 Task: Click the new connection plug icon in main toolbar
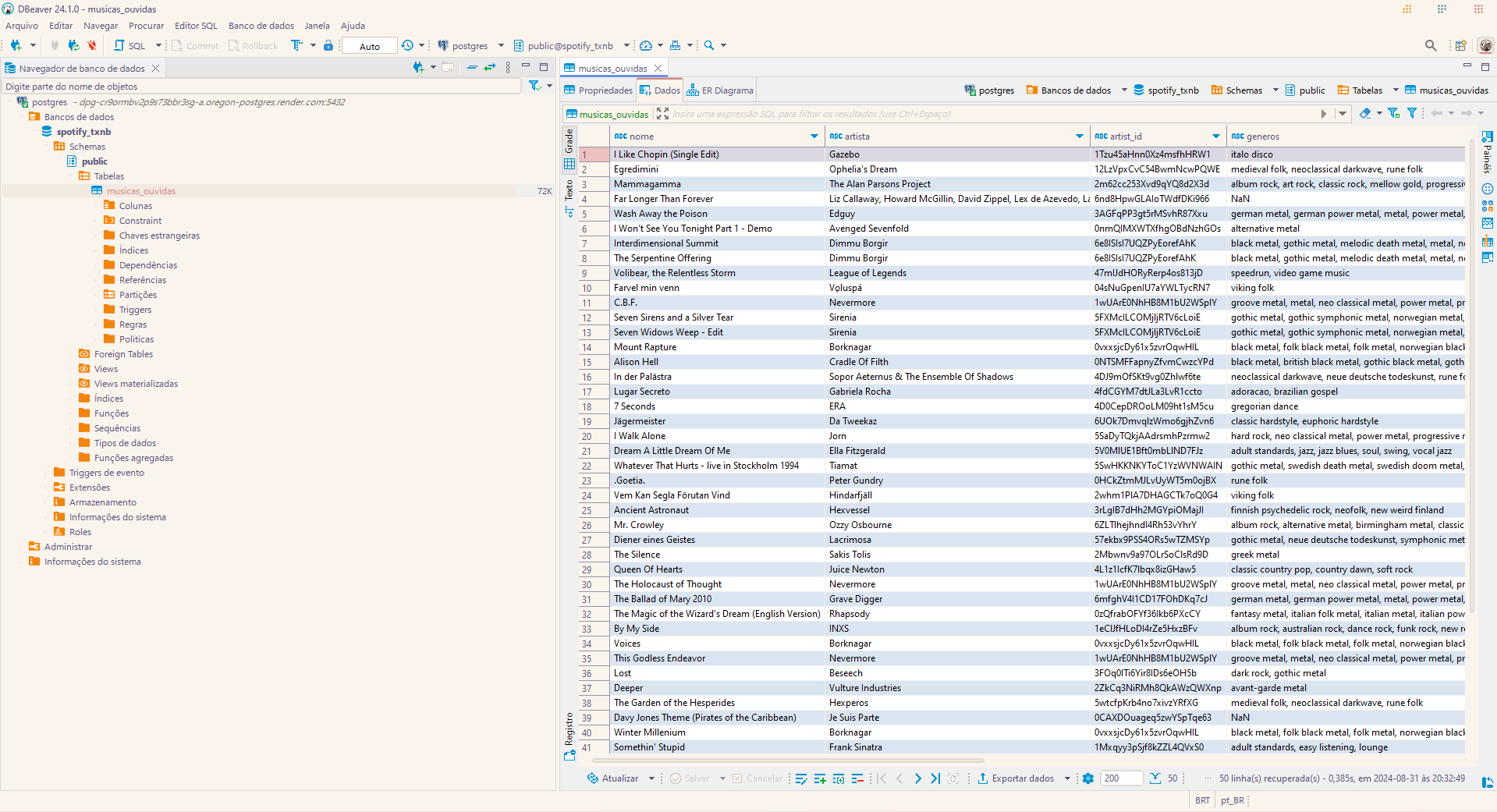click(x=16, y=45)
